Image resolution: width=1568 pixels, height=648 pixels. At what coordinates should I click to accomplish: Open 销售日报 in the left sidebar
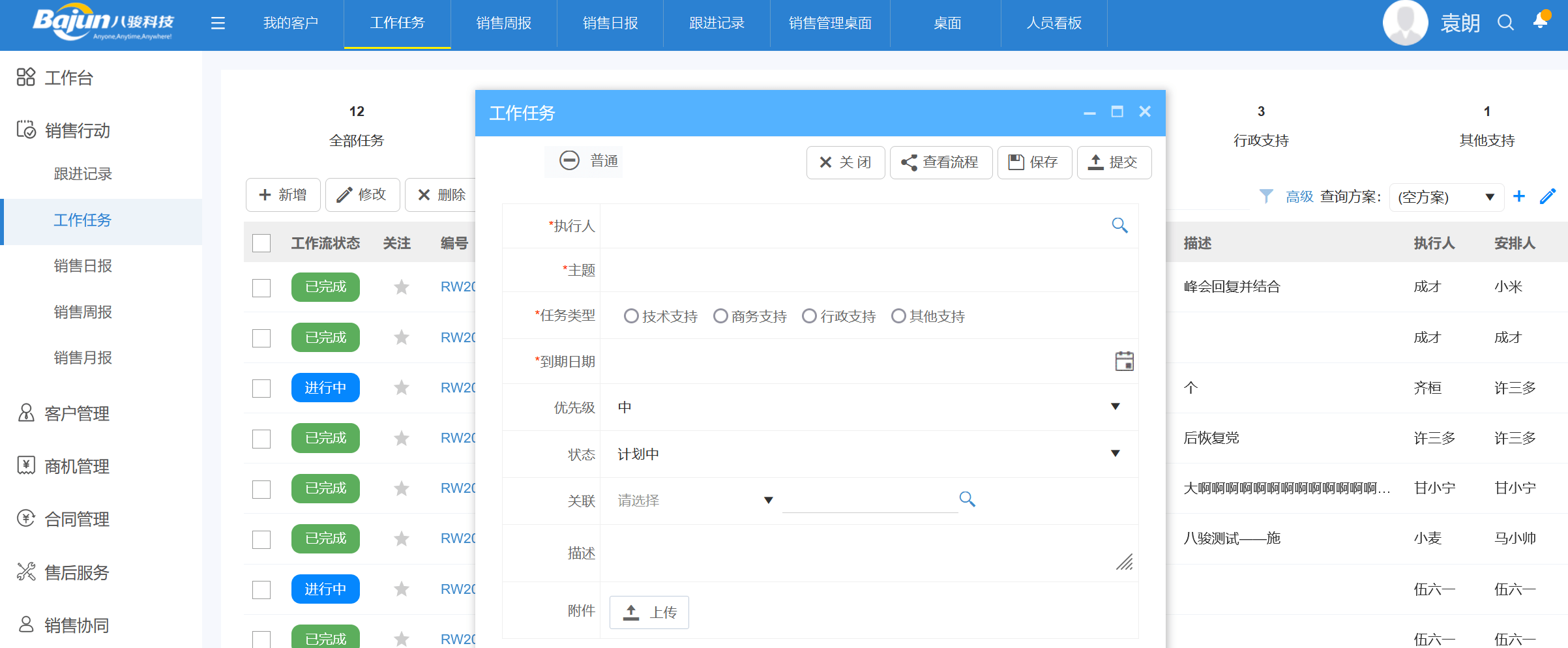click(x=83, y=266)
